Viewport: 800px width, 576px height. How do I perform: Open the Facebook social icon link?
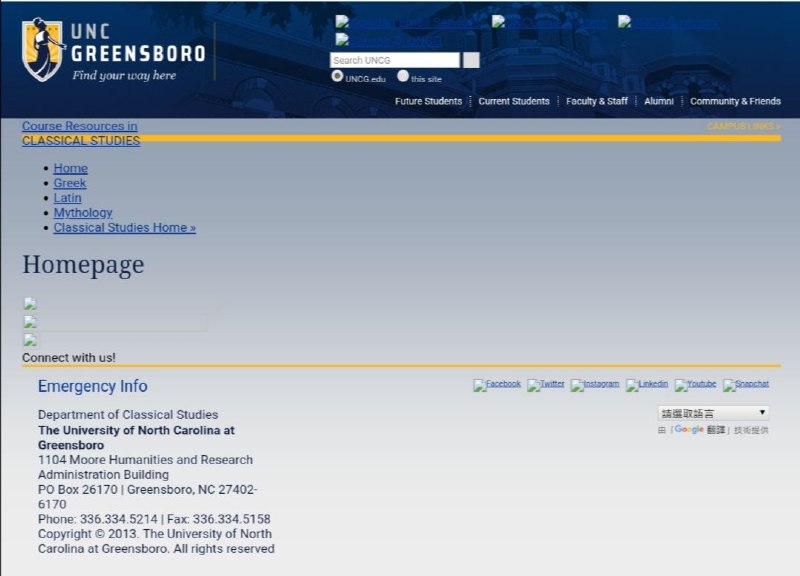(497, 385)
